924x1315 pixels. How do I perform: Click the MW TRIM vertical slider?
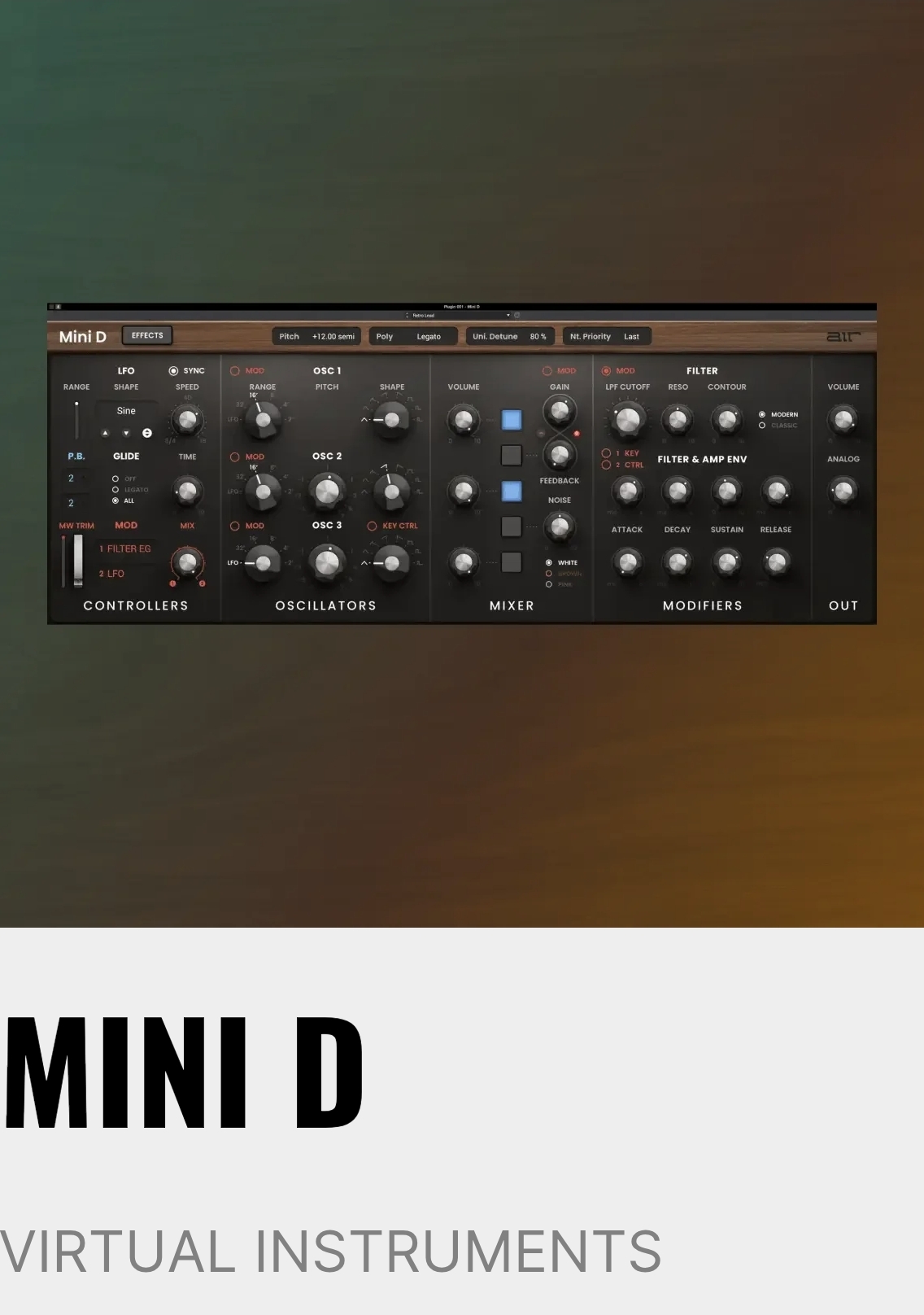63,561
